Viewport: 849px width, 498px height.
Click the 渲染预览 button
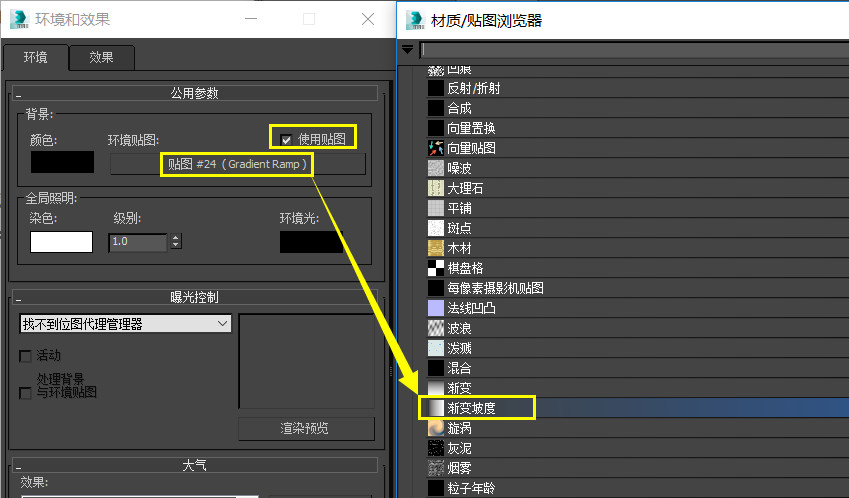click(306, 429)
